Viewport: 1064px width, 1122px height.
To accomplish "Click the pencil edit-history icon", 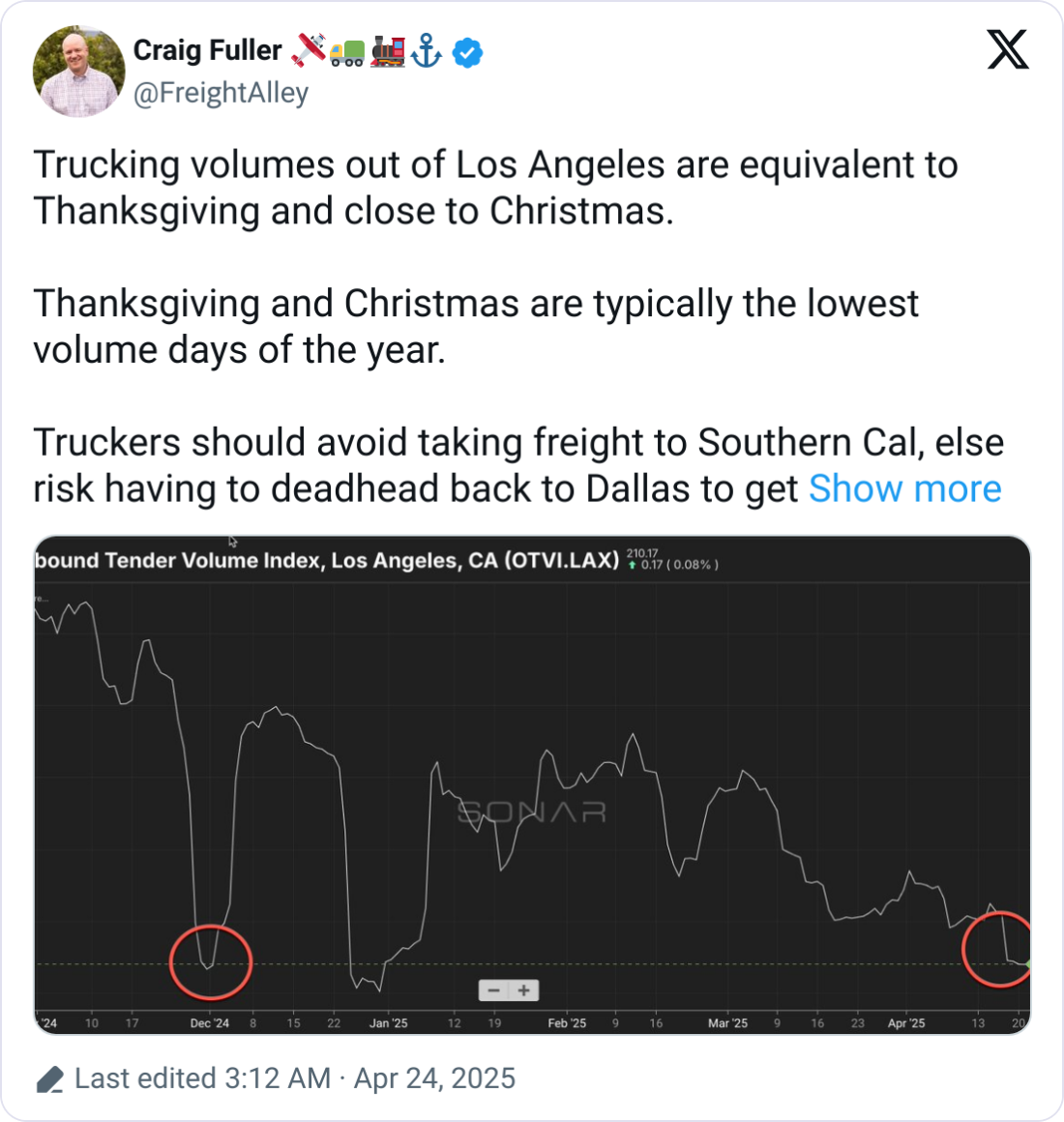I will click(x=48, y=1079).
